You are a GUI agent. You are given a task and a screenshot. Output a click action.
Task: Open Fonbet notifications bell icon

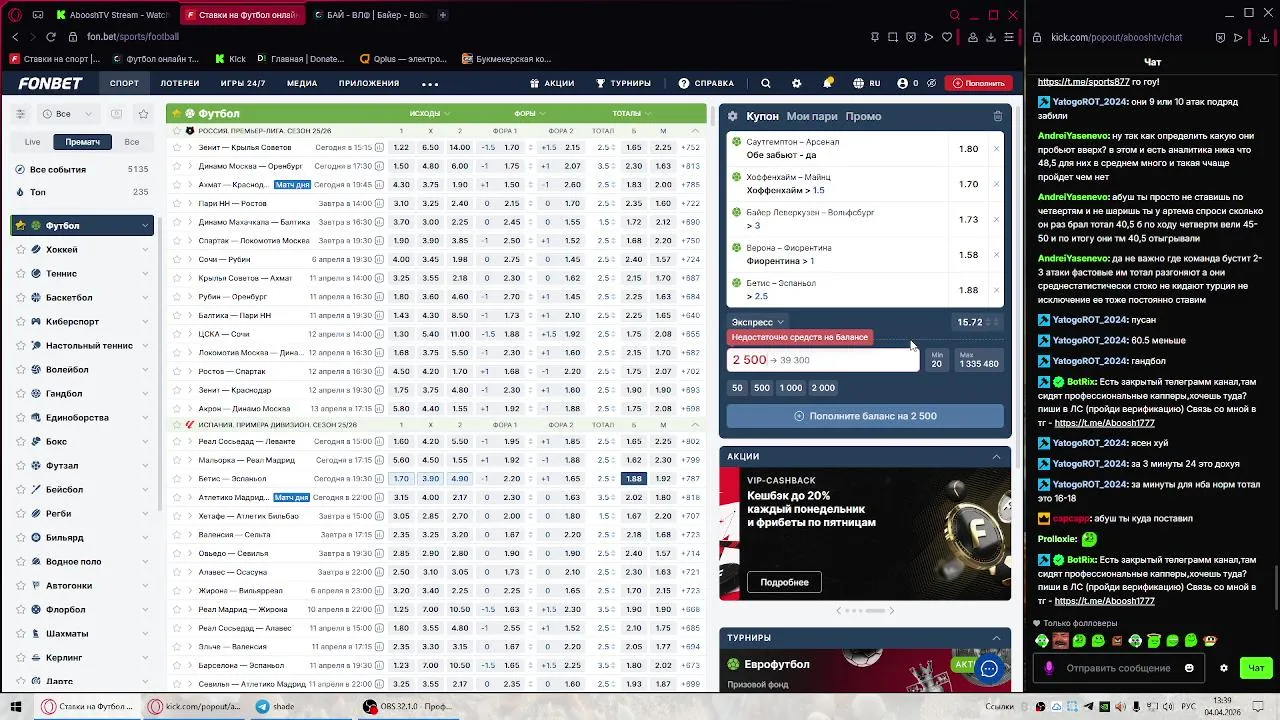[x=828, y=83]
